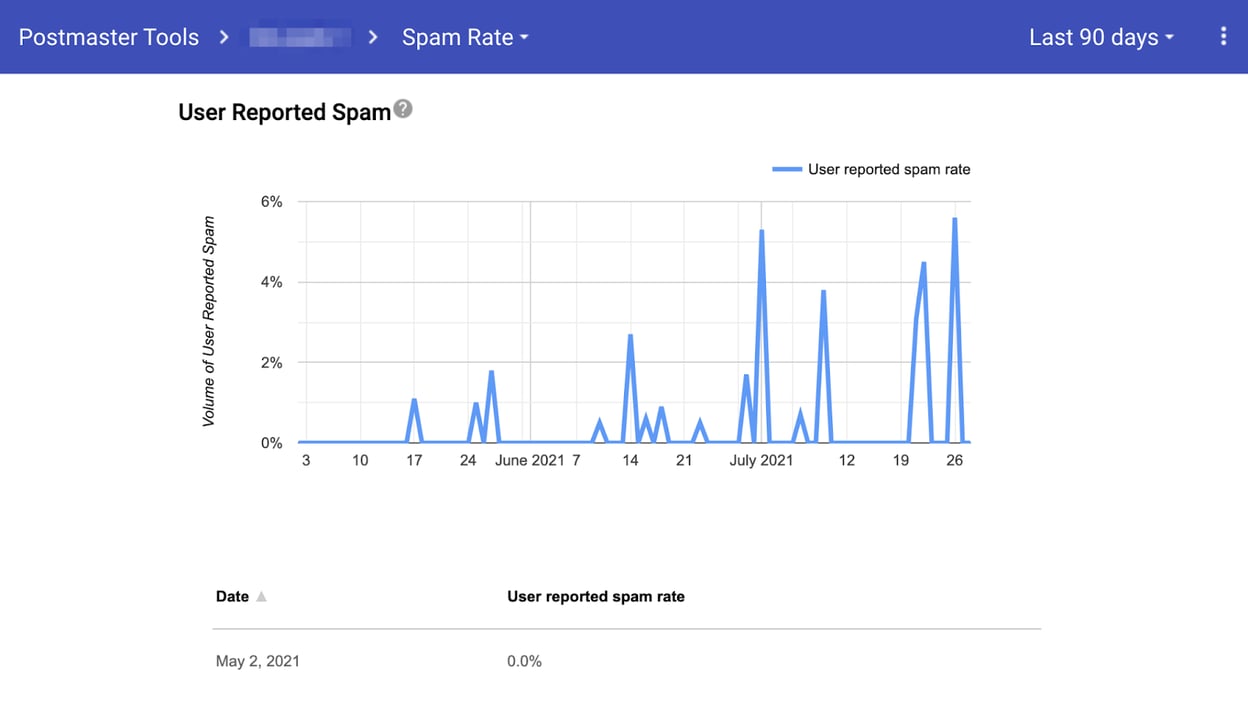This screenshot has height=709, width=1248.
Task: Click Postmaster Tools in the breadcrumb
Action: point(109,36)
